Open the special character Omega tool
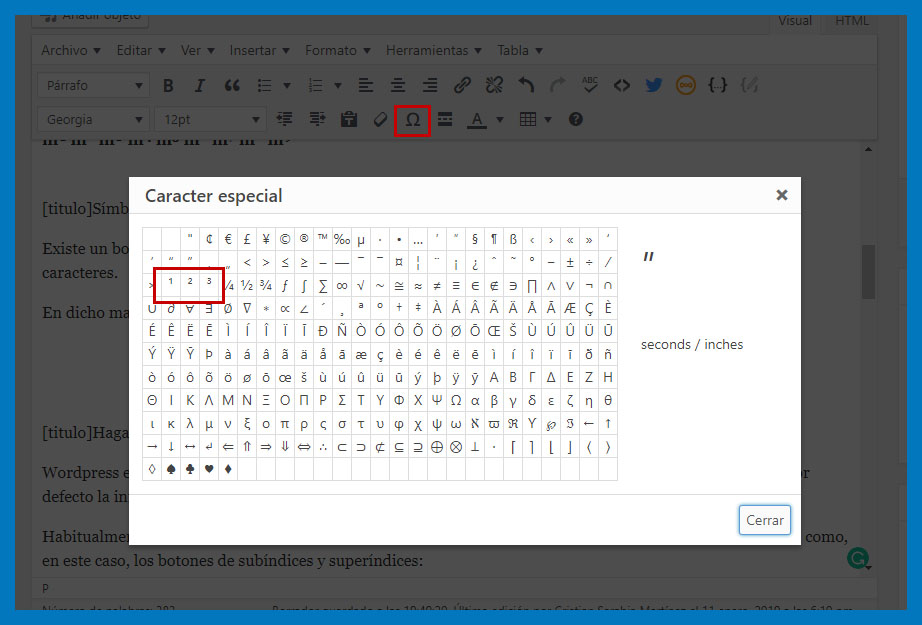This screenshot has height=625, width=922. tap(413, 120)
